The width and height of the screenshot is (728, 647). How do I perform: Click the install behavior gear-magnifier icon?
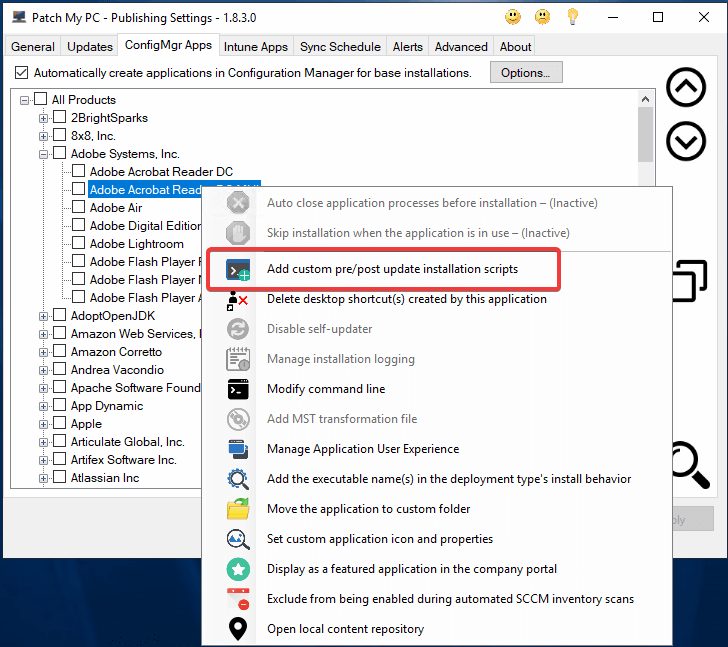[238, 479]
